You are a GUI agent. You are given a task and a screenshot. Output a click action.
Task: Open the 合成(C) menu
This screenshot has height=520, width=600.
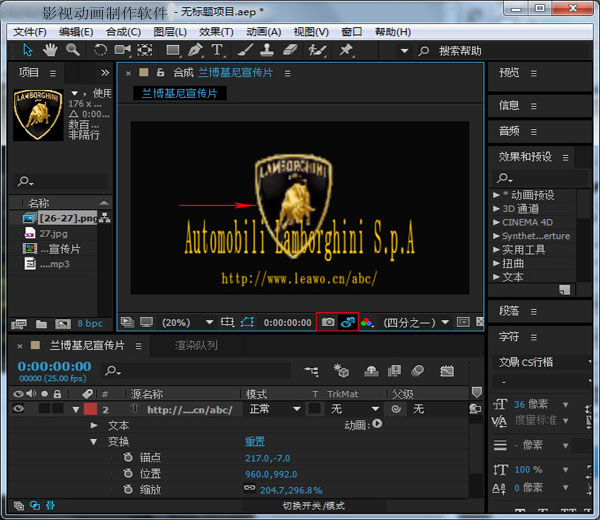tap(123, 32)
